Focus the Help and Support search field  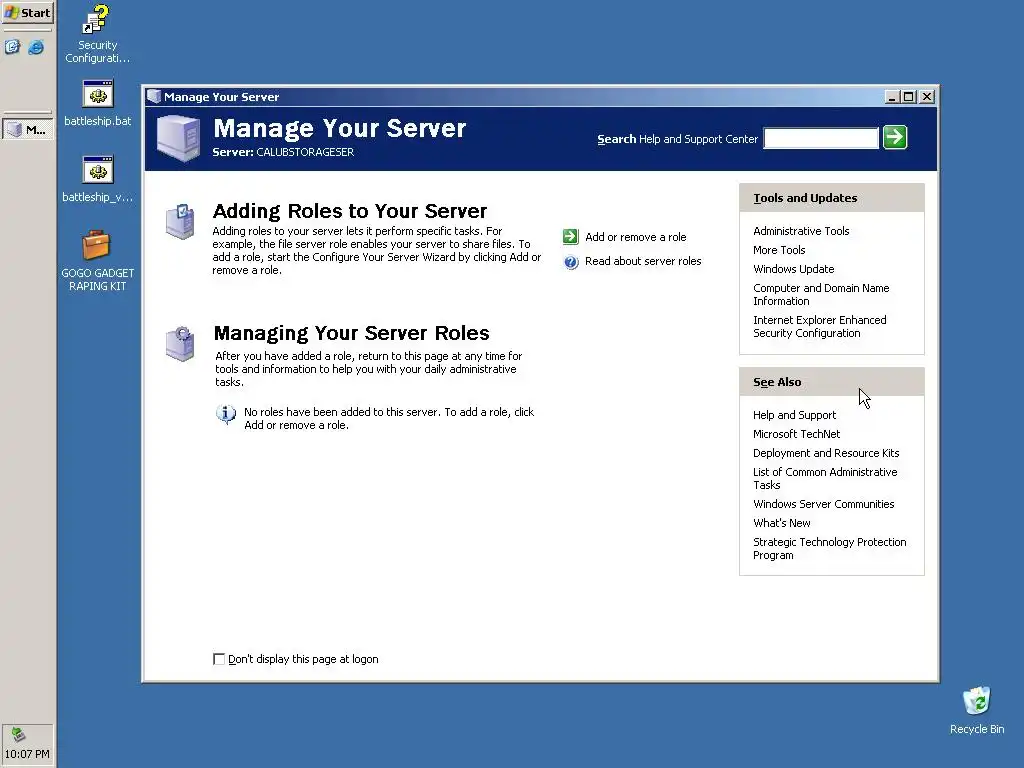821,138
